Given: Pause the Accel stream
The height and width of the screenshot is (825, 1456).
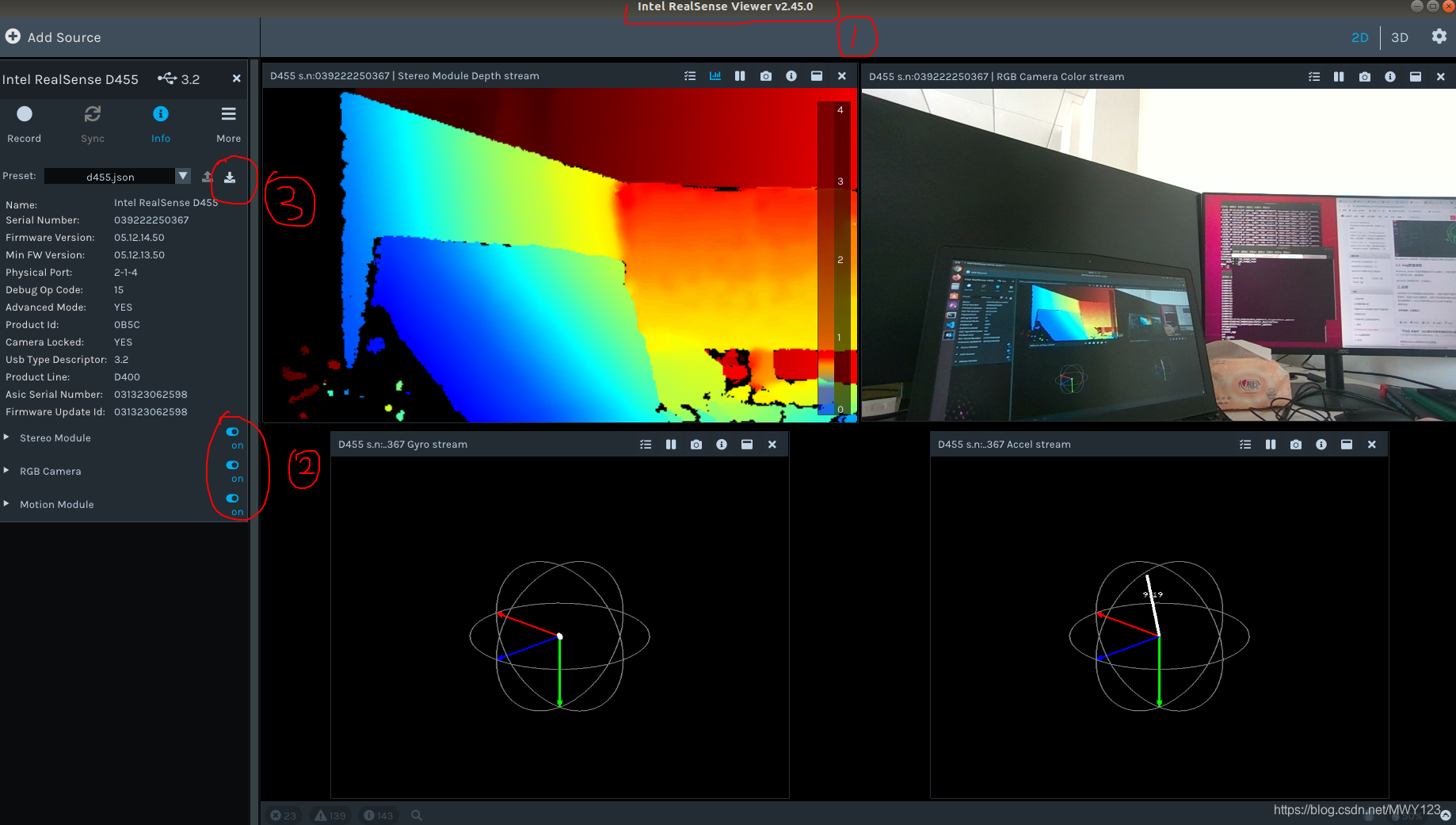Looking at the screenshot, I should [1271, 445].
